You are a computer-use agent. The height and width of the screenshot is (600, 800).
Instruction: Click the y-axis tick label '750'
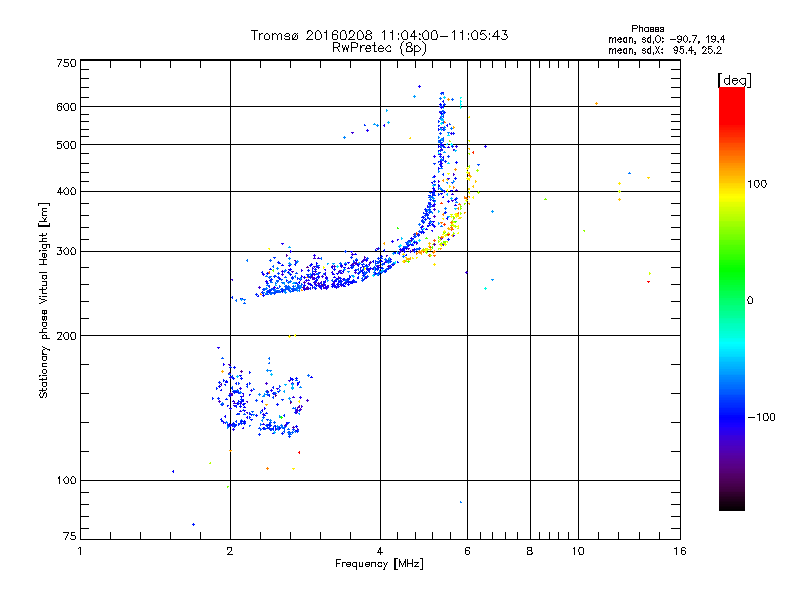[66, 63]
